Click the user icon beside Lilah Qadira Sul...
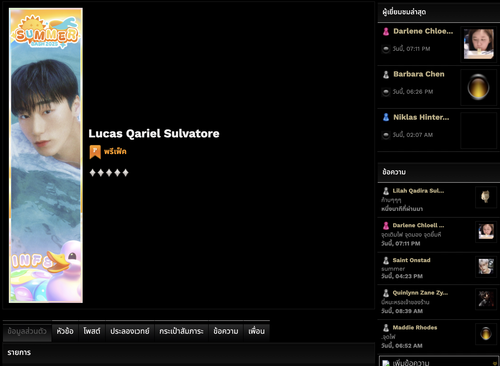 click(386, 191)
